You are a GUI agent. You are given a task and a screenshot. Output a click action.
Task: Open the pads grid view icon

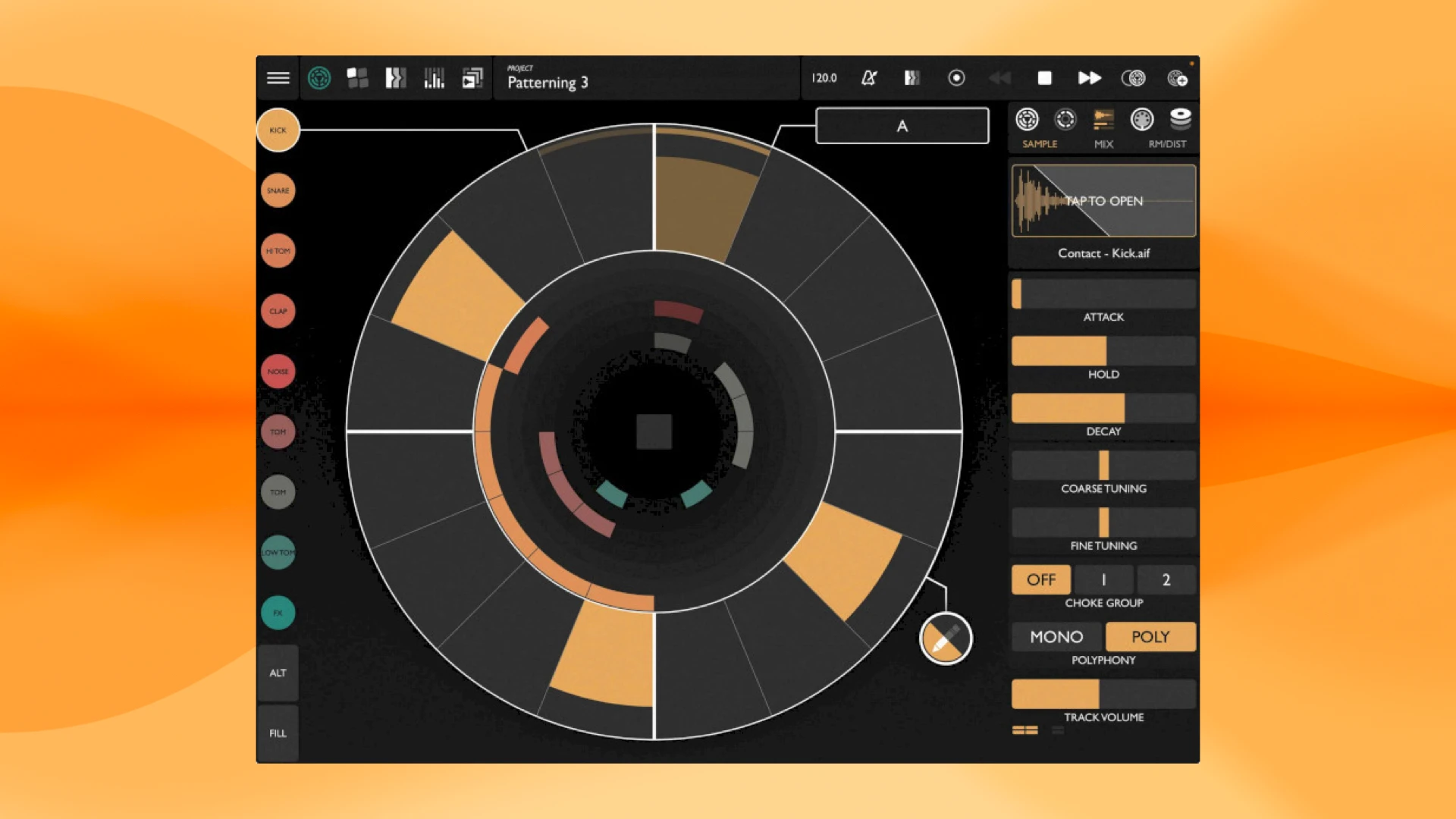[x=357, y=78]
